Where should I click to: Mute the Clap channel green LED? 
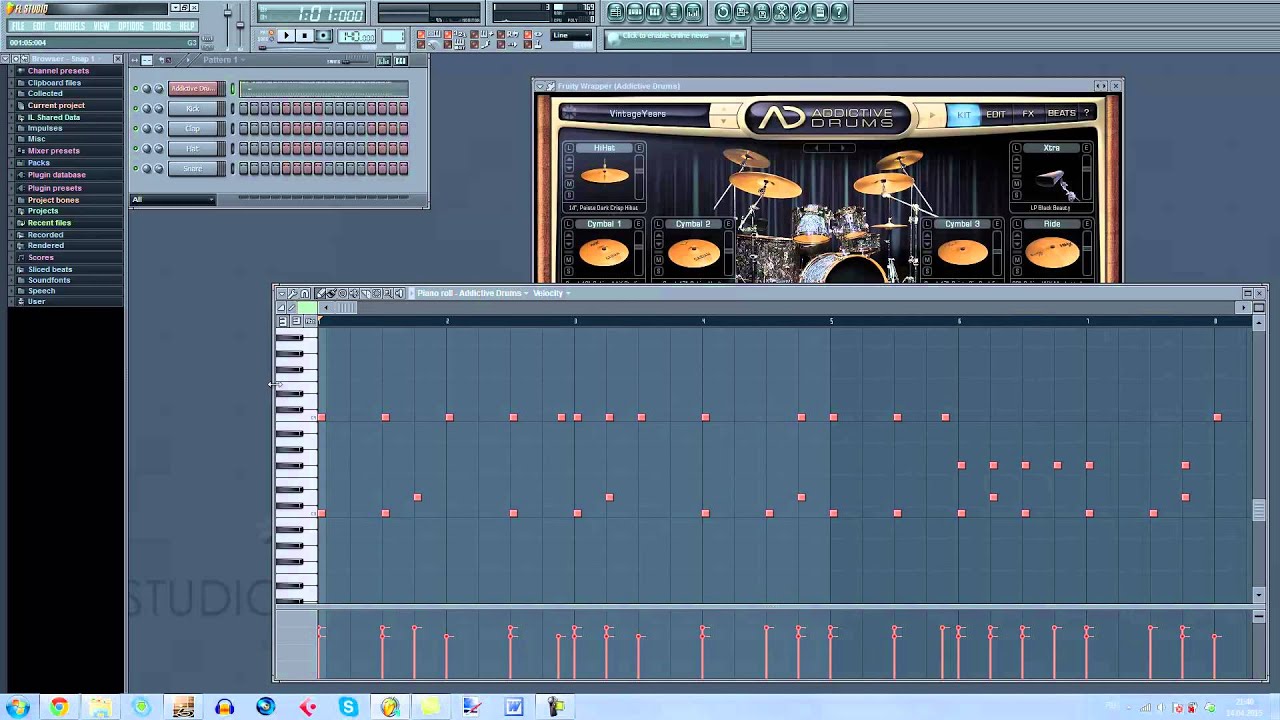pos(135,128)
